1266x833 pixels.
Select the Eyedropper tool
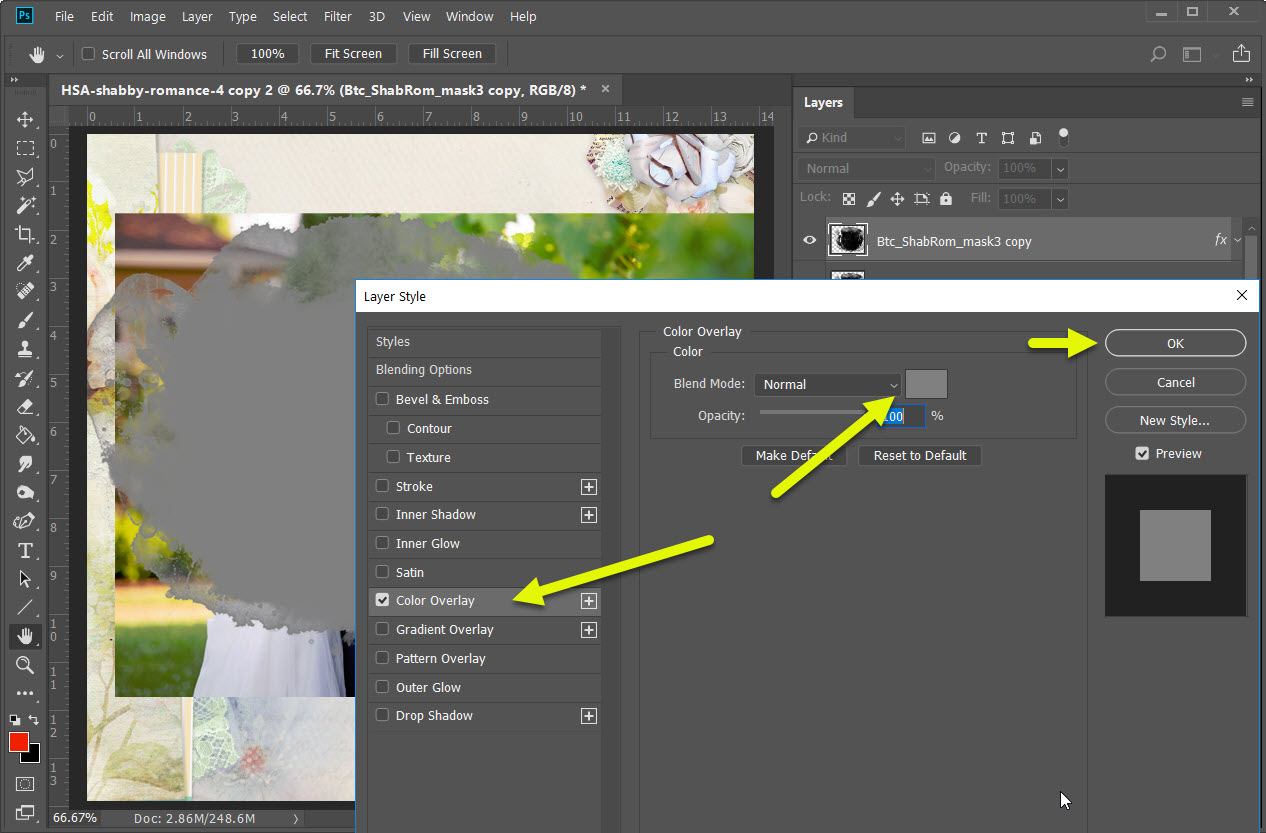(25, 263)
